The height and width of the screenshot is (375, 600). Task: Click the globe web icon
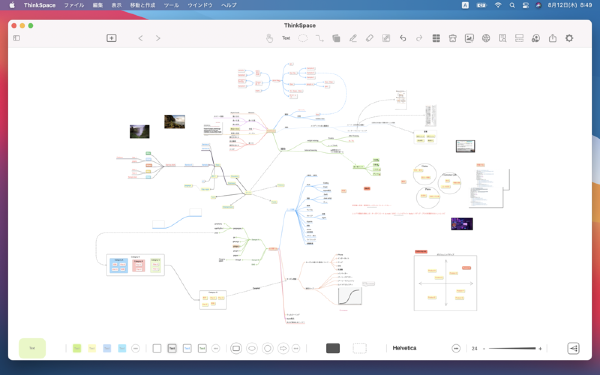pos(486,38)
